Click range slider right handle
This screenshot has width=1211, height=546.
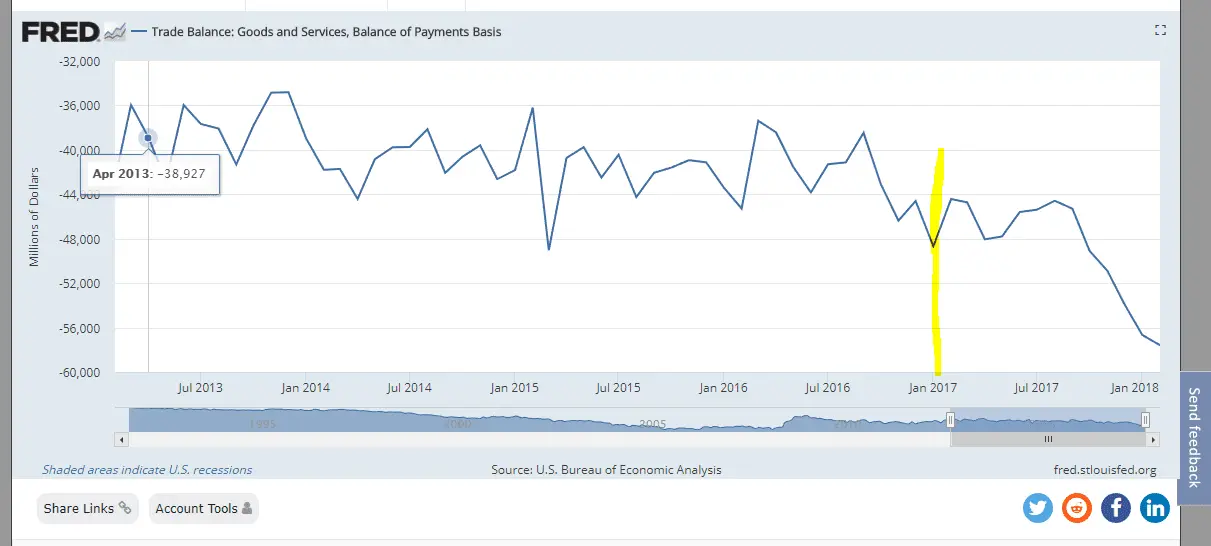[x=1145, y=419]
